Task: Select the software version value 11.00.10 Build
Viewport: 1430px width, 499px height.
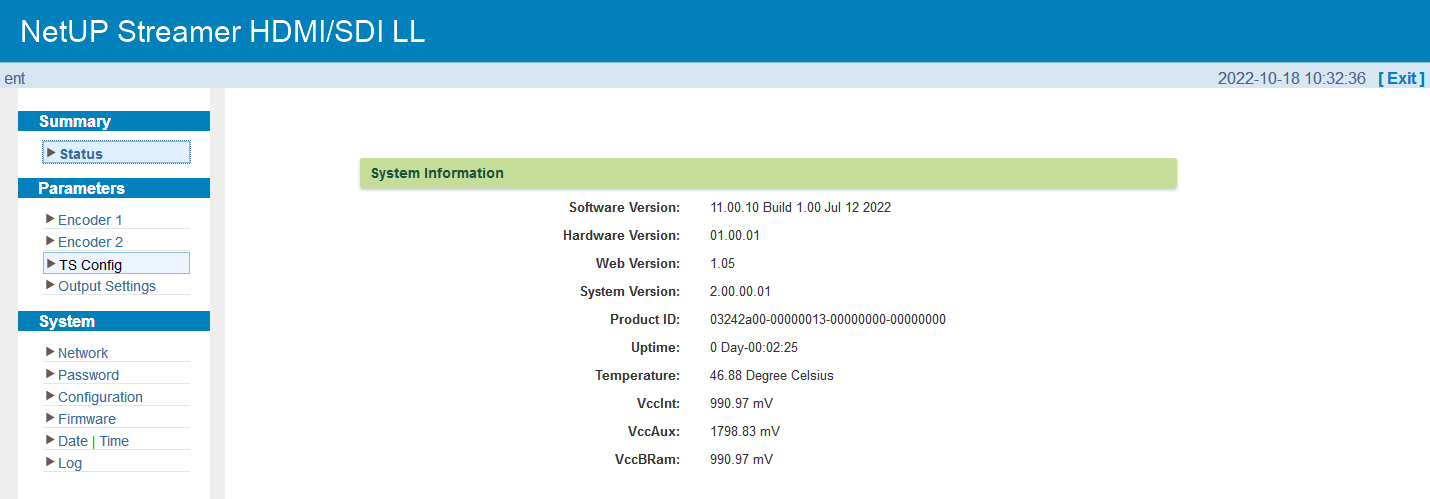Action: [x=800, y=208]
